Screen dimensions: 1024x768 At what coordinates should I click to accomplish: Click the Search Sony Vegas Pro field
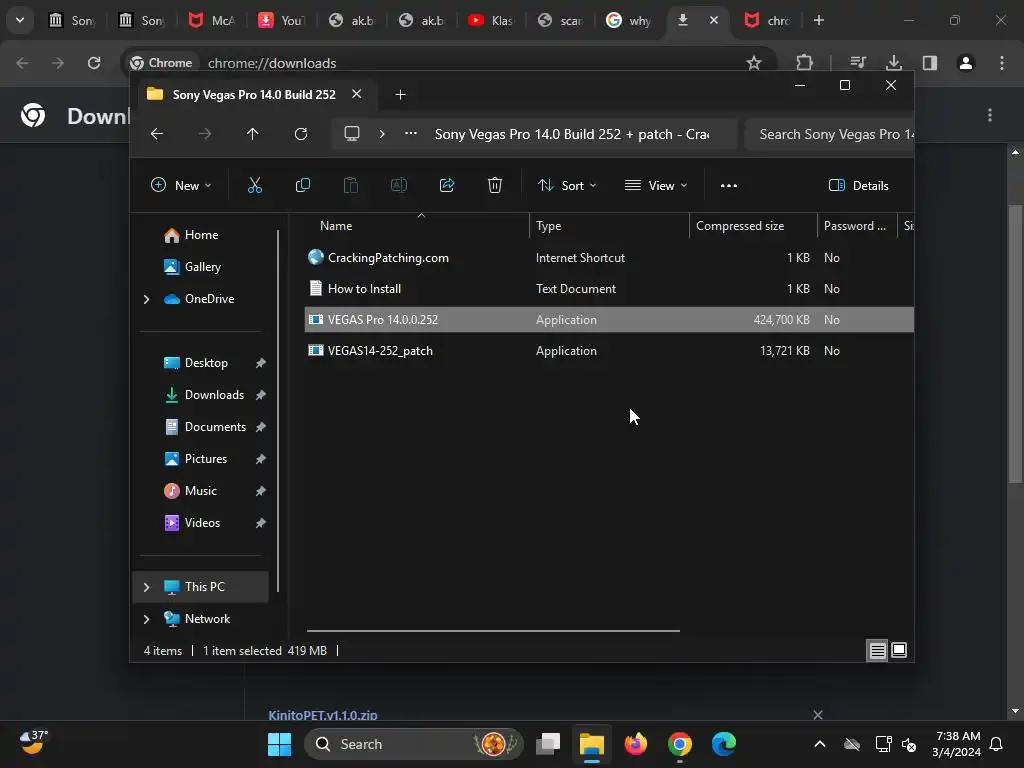(x=829, y=135)
